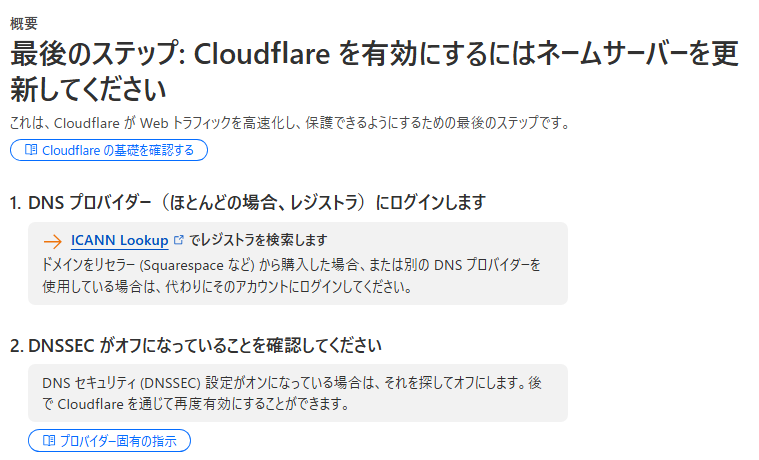Click the 概要 label above the title

[23, 23]
